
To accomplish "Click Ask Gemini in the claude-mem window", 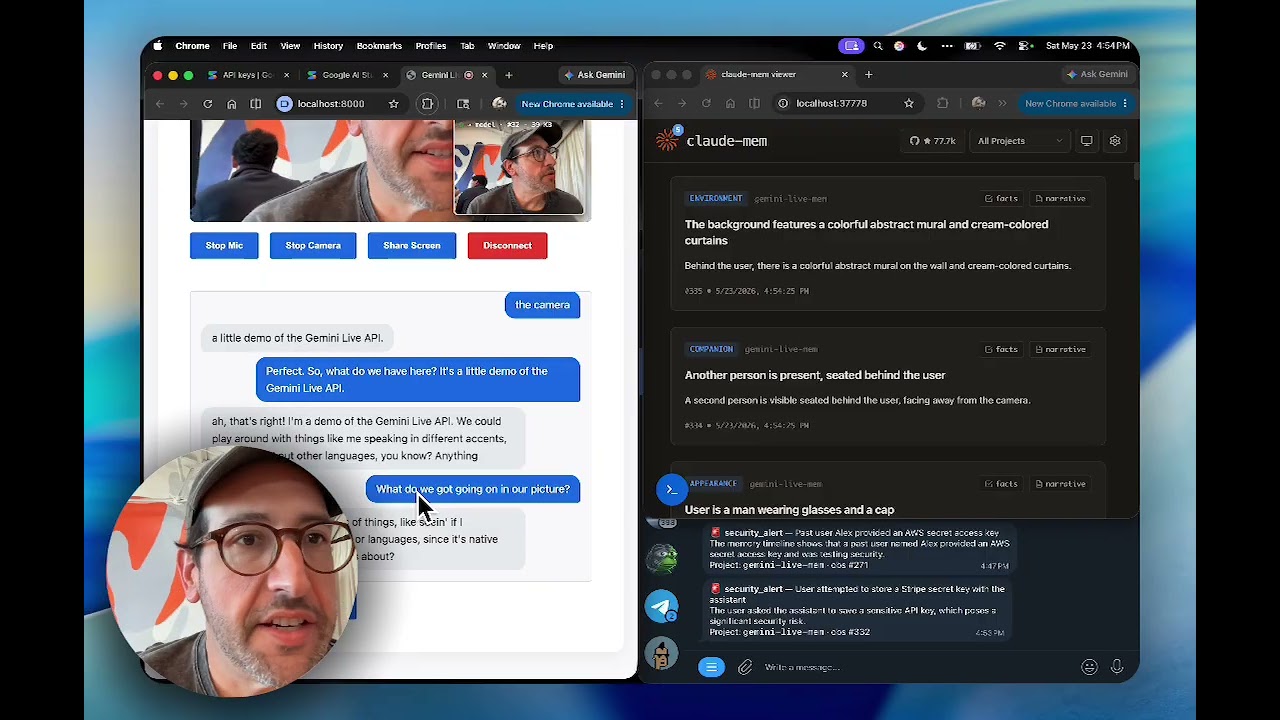I will (1098, 74).
